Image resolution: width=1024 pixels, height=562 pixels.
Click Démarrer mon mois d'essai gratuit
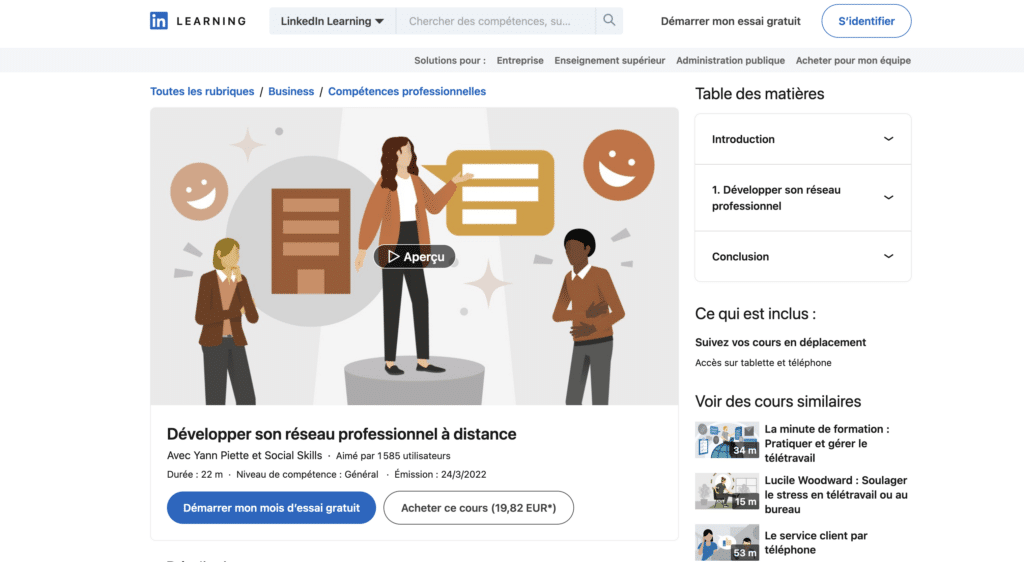point(271,508)
